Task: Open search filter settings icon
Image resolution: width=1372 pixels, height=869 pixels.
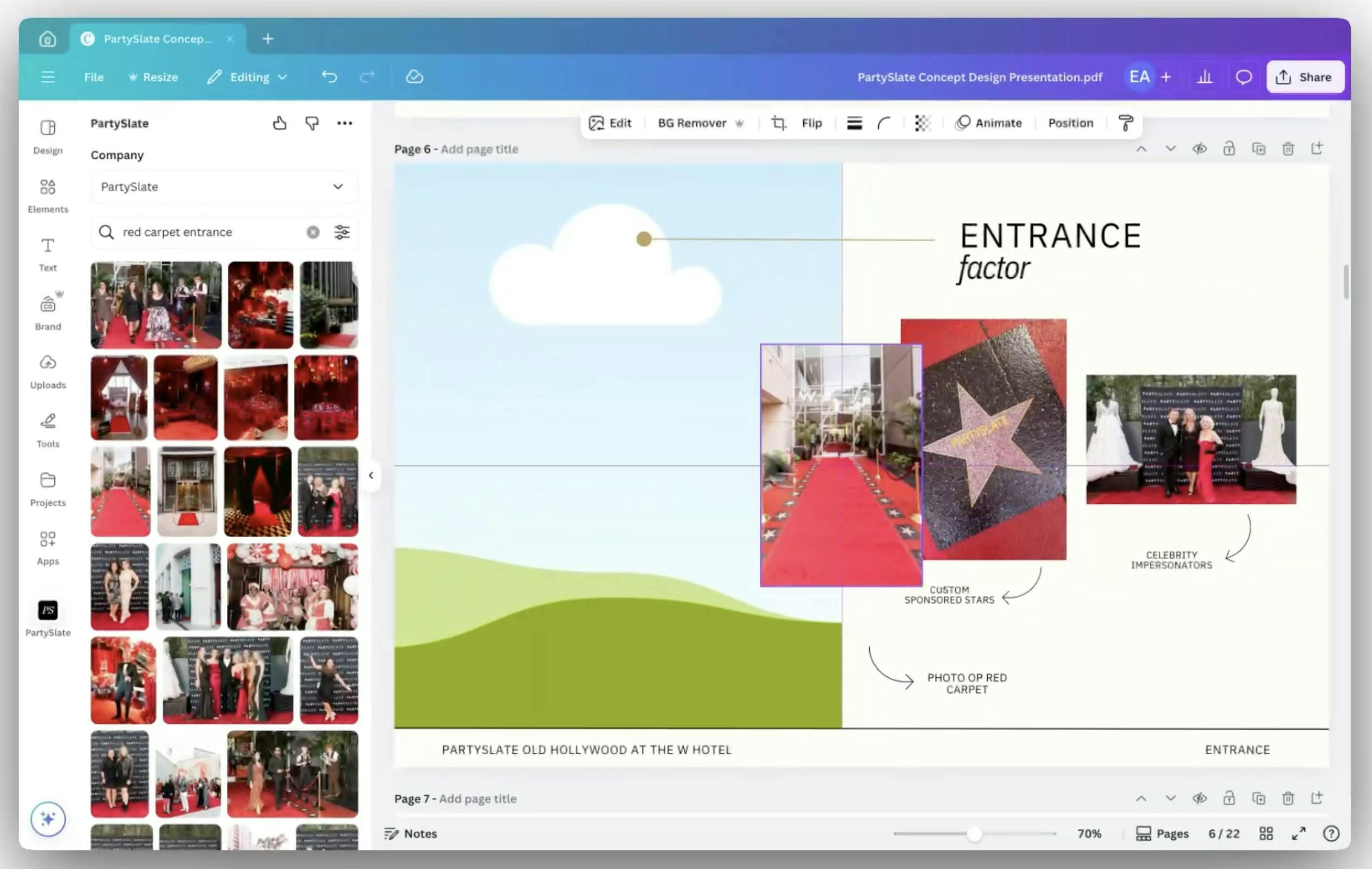Action: [x=342, y=232]
